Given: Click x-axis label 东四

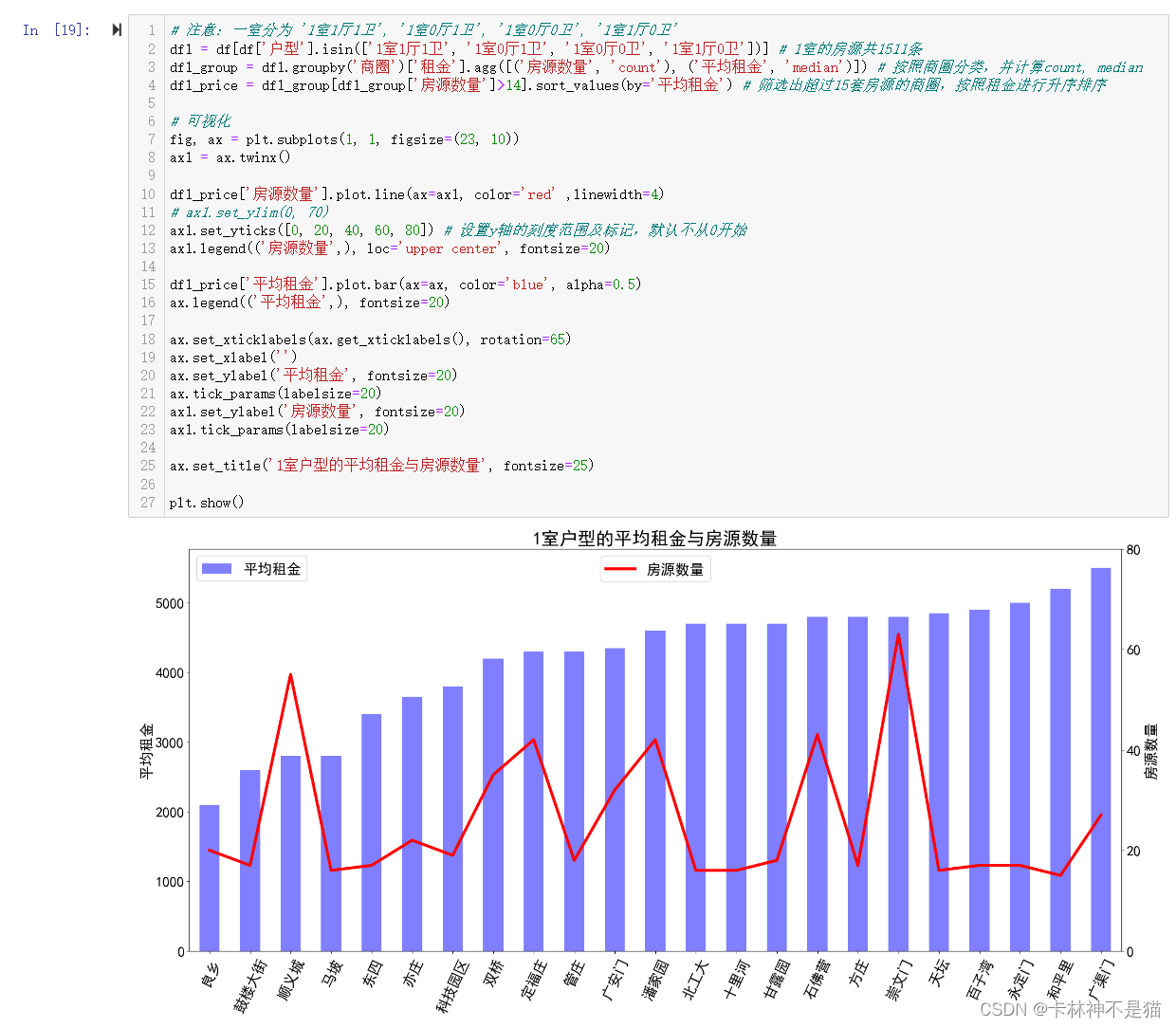Looking at the screenshot, I should 373,974.
